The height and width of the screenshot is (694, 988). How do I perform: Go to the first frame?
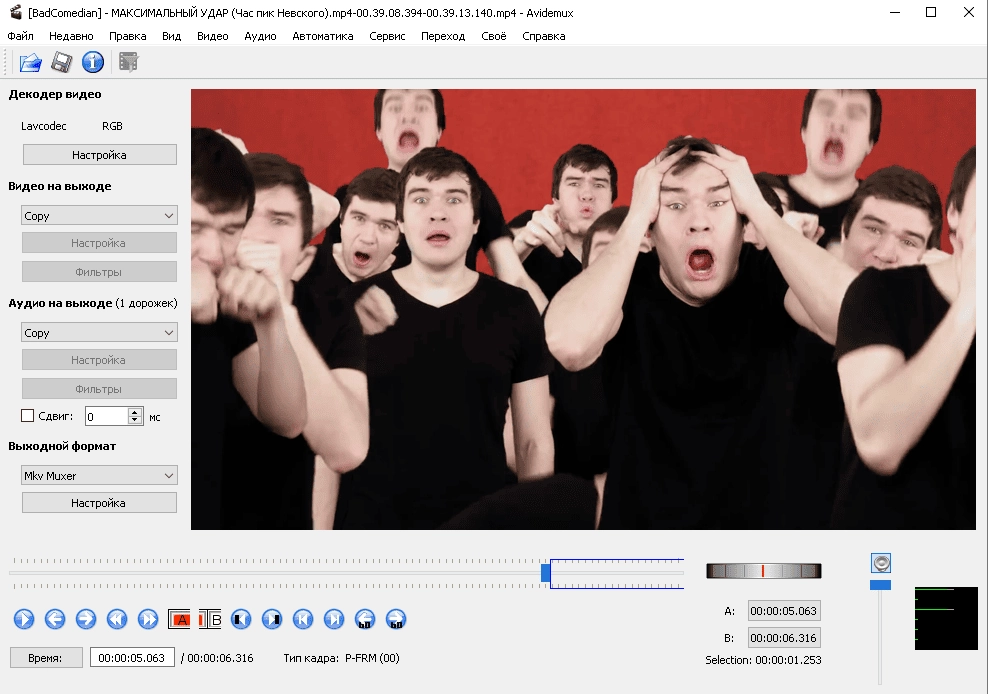[302, 619]
